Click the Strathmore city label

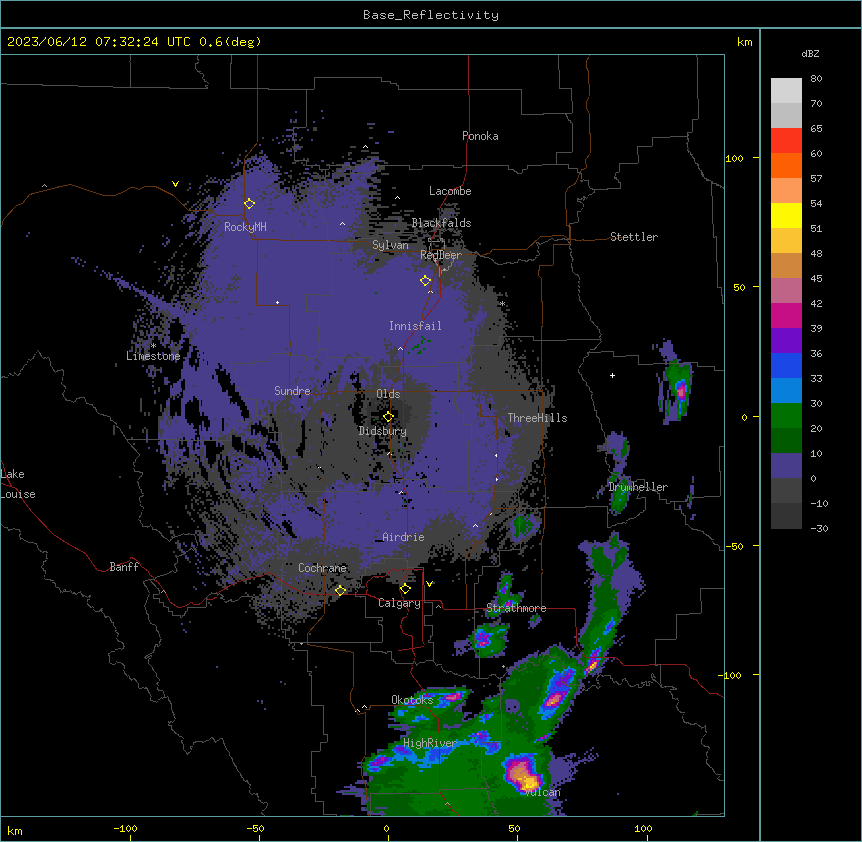516,608
